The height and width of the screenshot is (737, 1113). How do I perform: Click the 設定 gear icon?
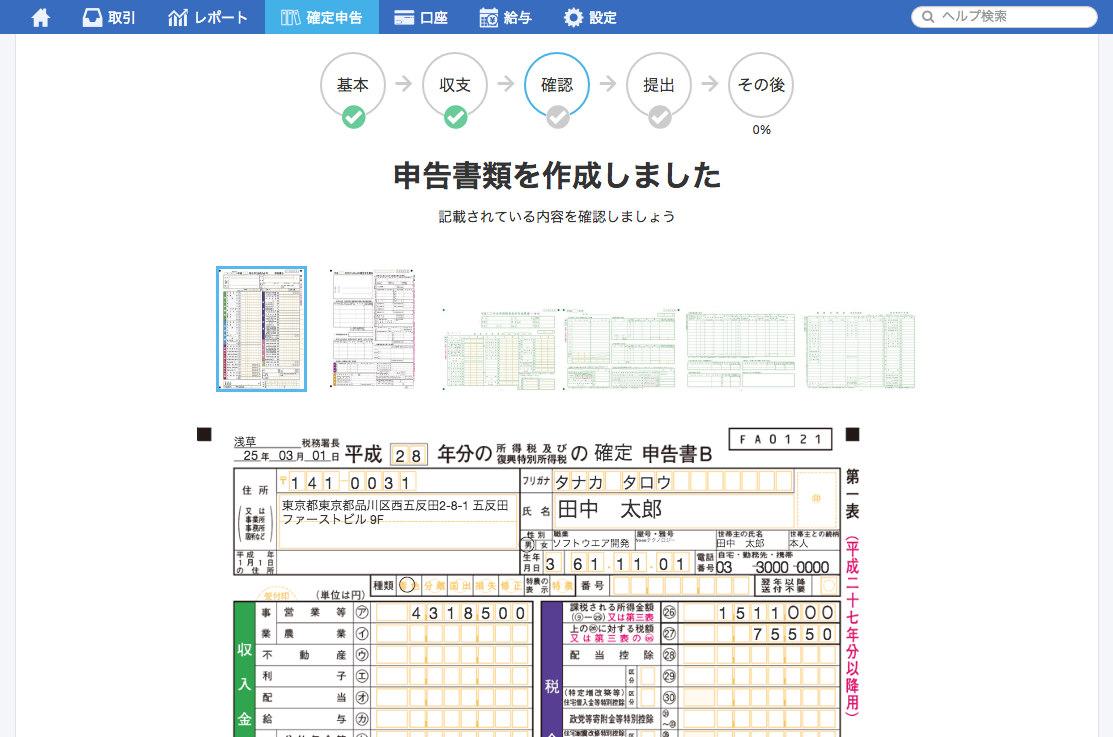click(573, 17)
